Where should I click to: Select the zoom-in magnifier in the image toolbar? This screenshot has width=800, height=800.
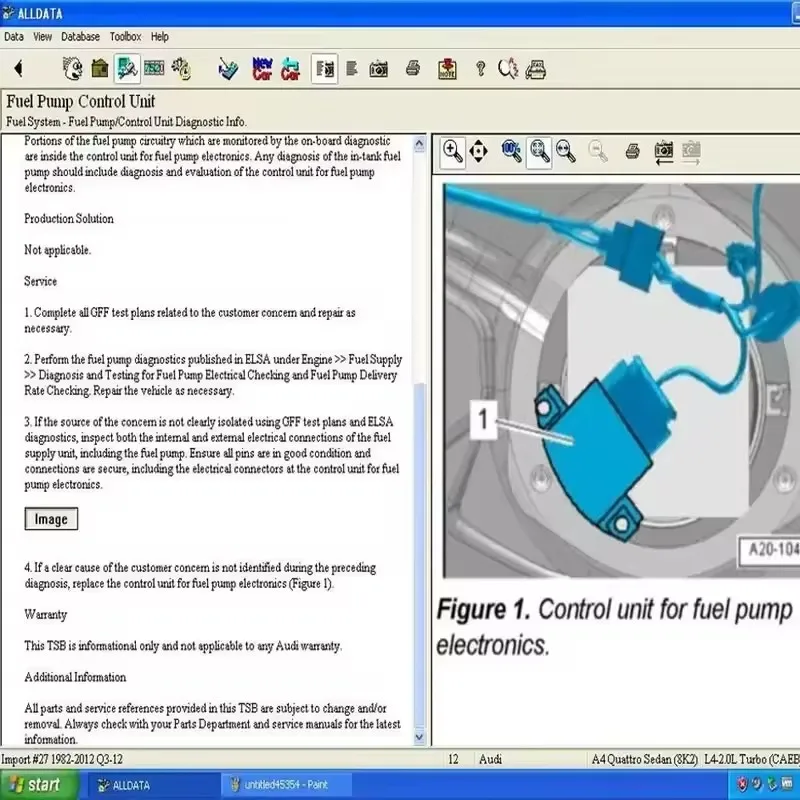(453, 152)
